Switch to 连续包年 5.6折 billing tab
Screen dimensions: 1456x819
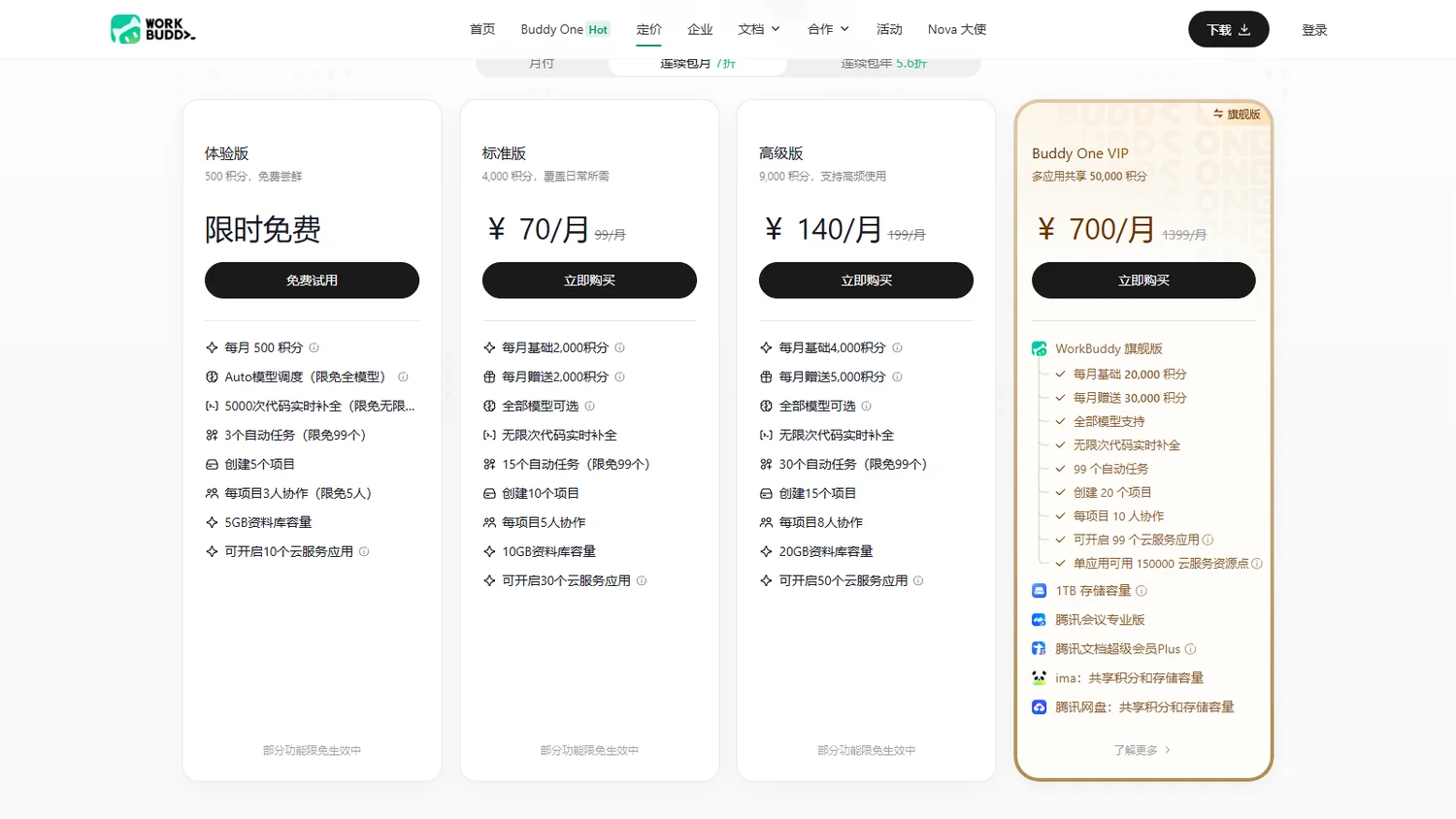(x=883, y=64)
